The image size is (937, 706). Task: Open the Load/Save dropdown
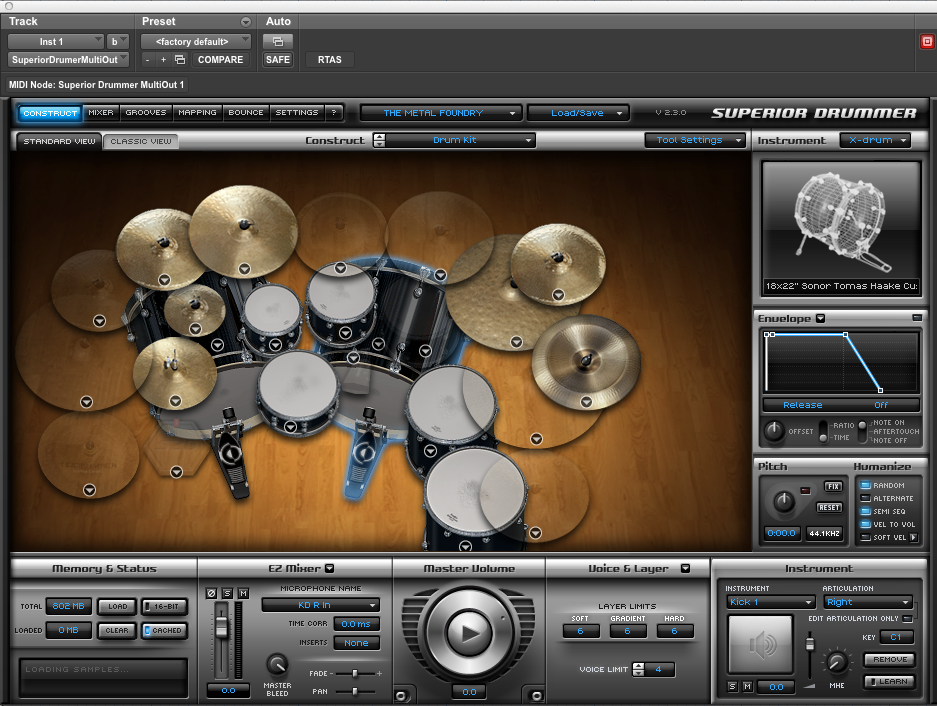[578, 112]
